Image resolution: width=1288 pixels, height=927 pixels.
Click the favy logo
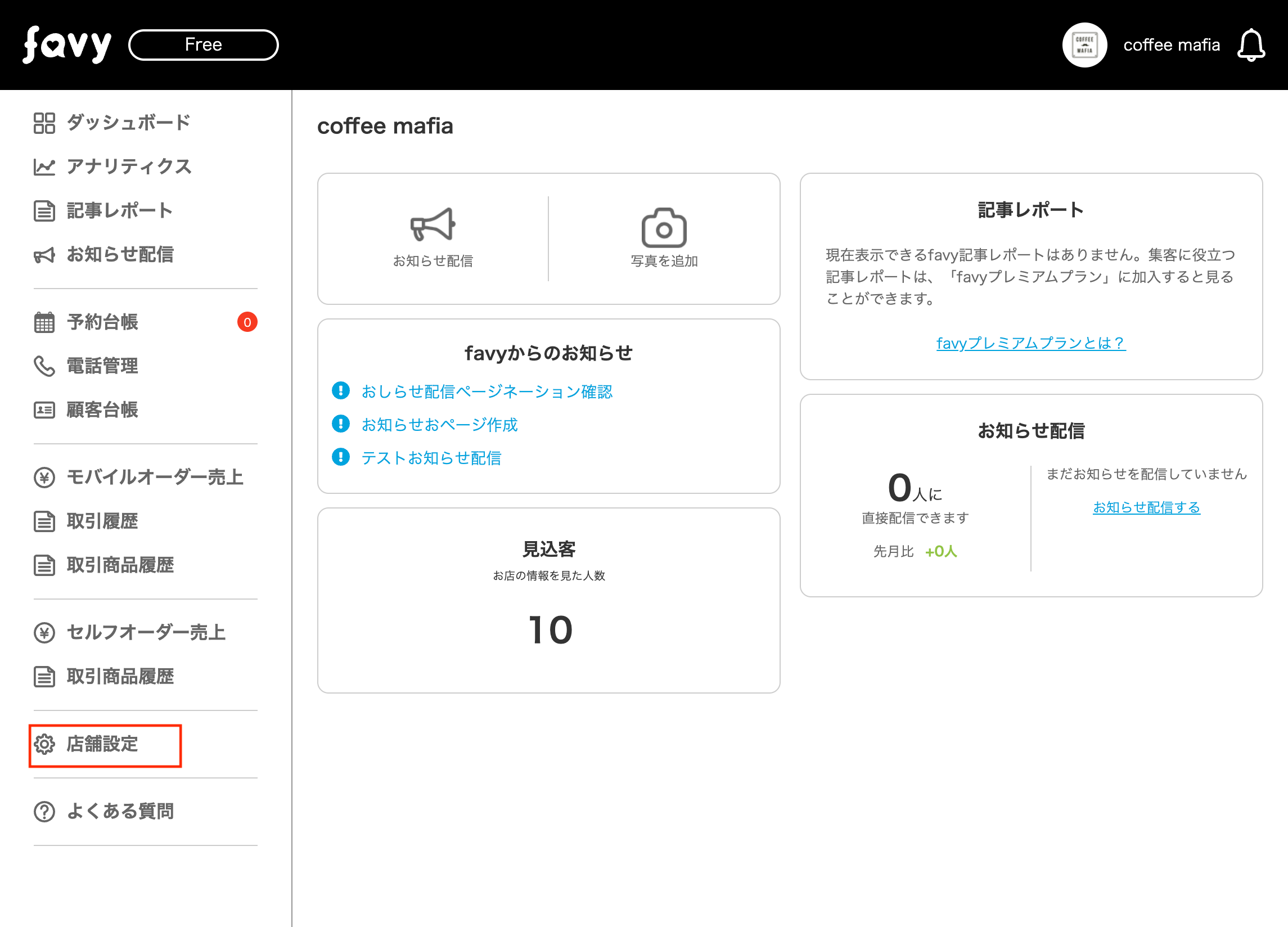tap(66, 46)
